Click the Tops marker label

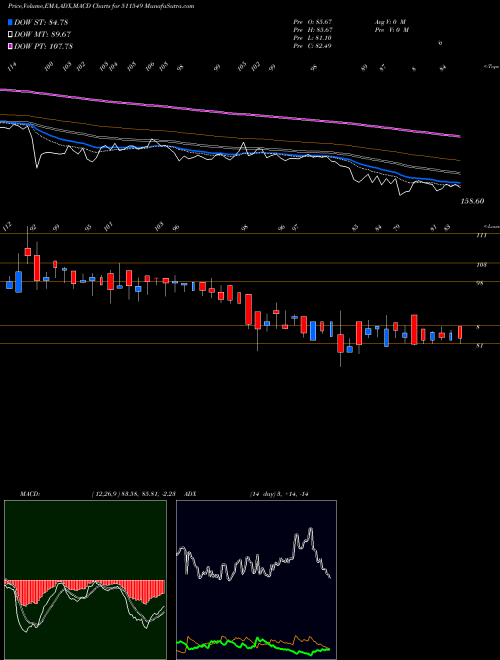tap(492, 67)
